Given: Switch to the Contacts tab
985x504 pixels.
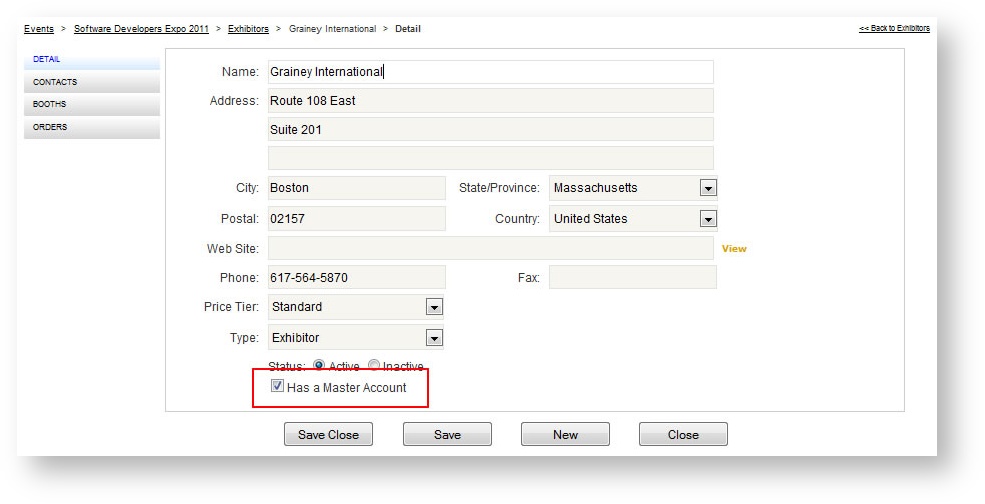Looking at the screenshot, I should [90, 82].
